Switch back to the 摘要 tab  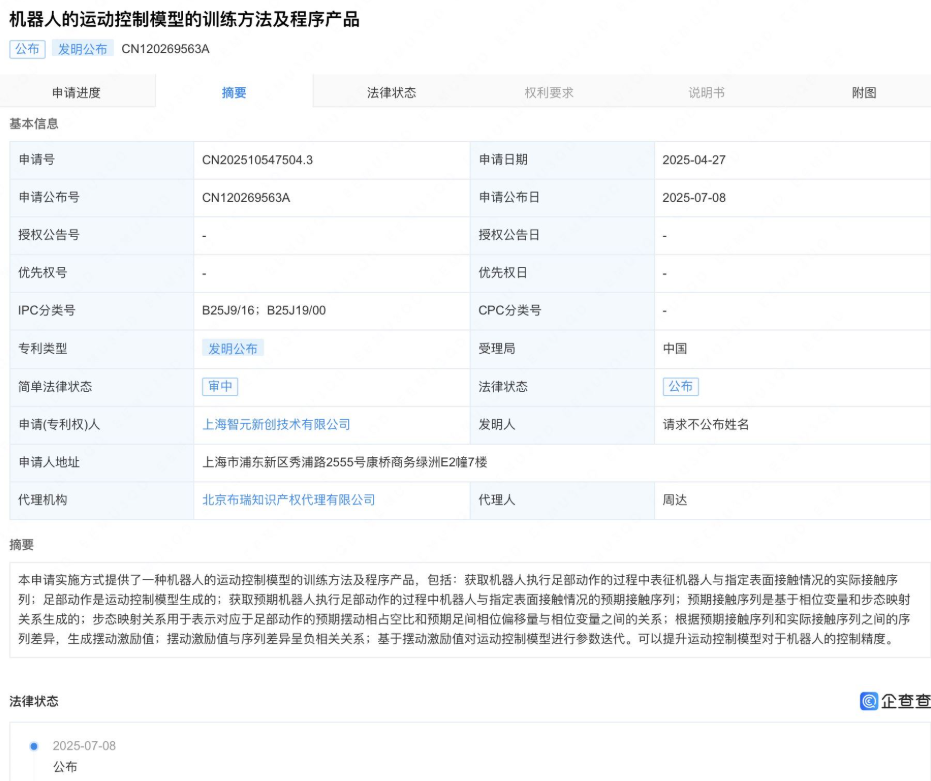tap(235, 90)
